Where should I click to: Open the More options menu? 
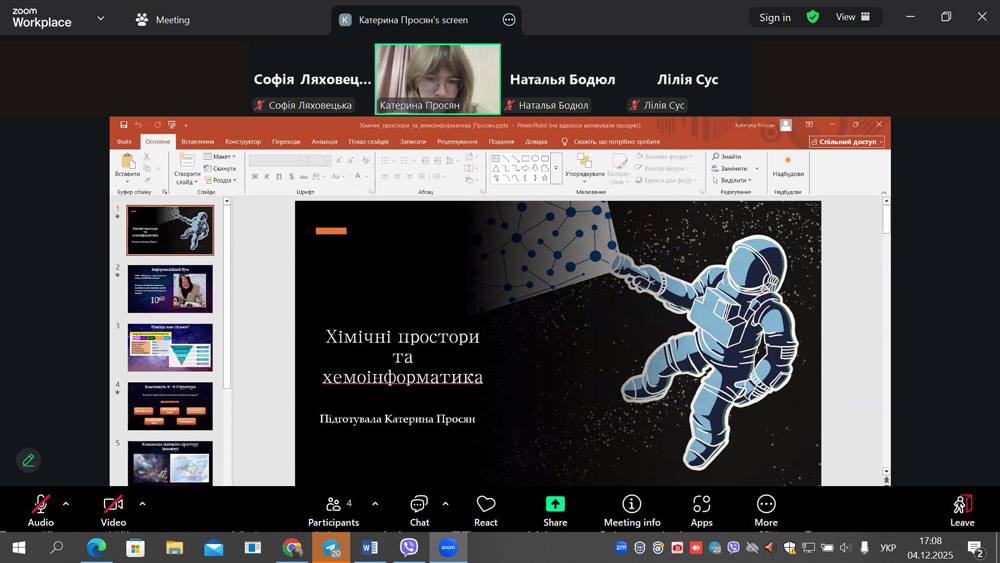coord(766,510)
